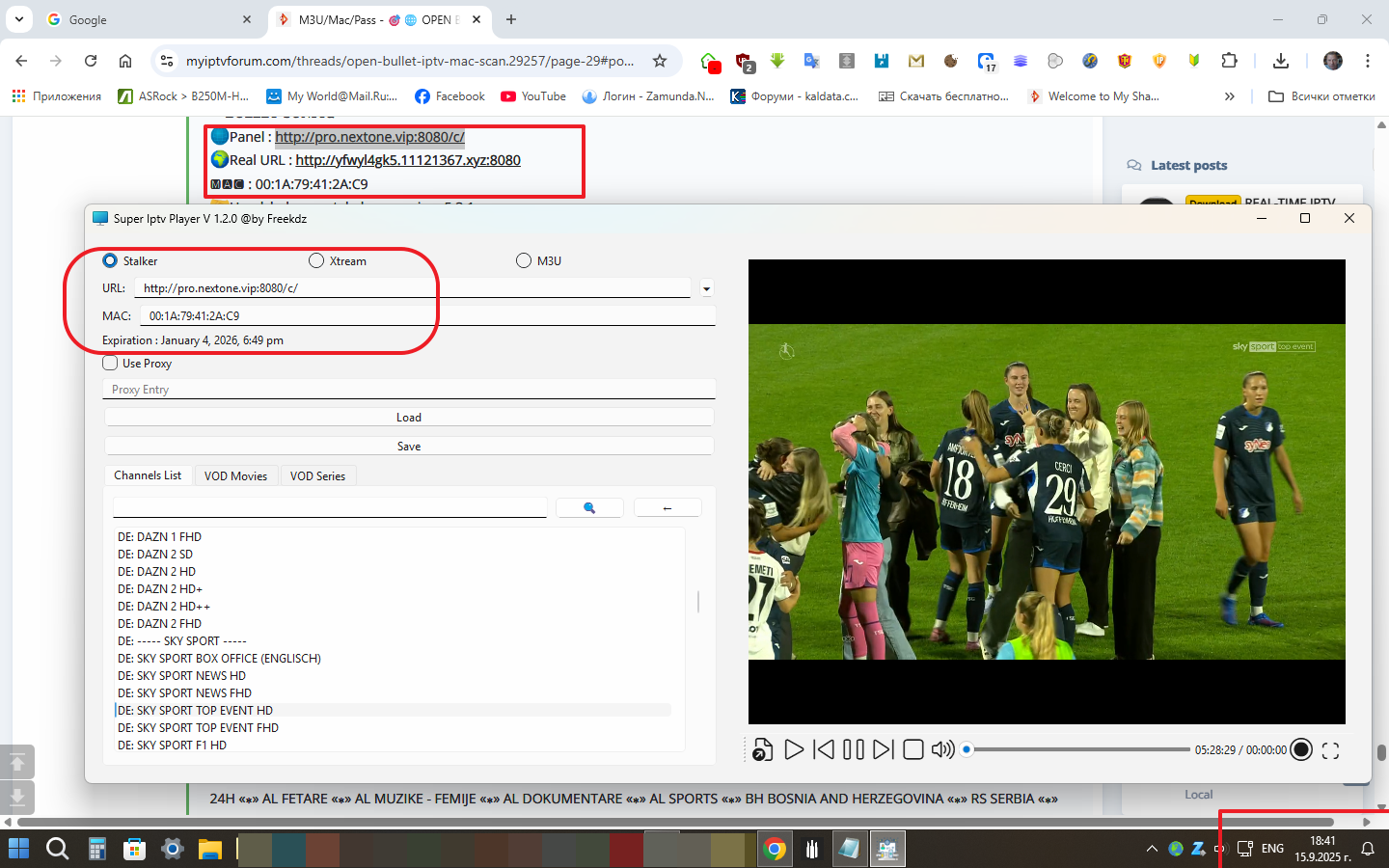Reload the current web page

tap(91, 61)
